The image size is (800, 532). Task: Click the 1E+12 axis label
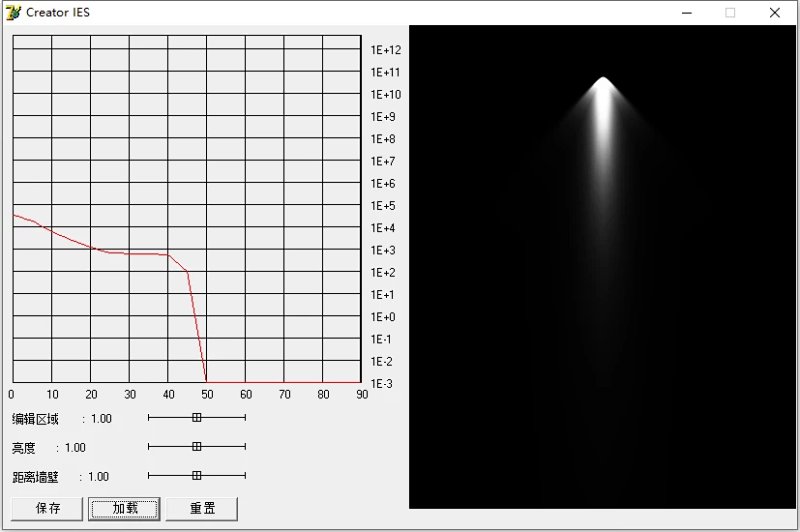386,50
